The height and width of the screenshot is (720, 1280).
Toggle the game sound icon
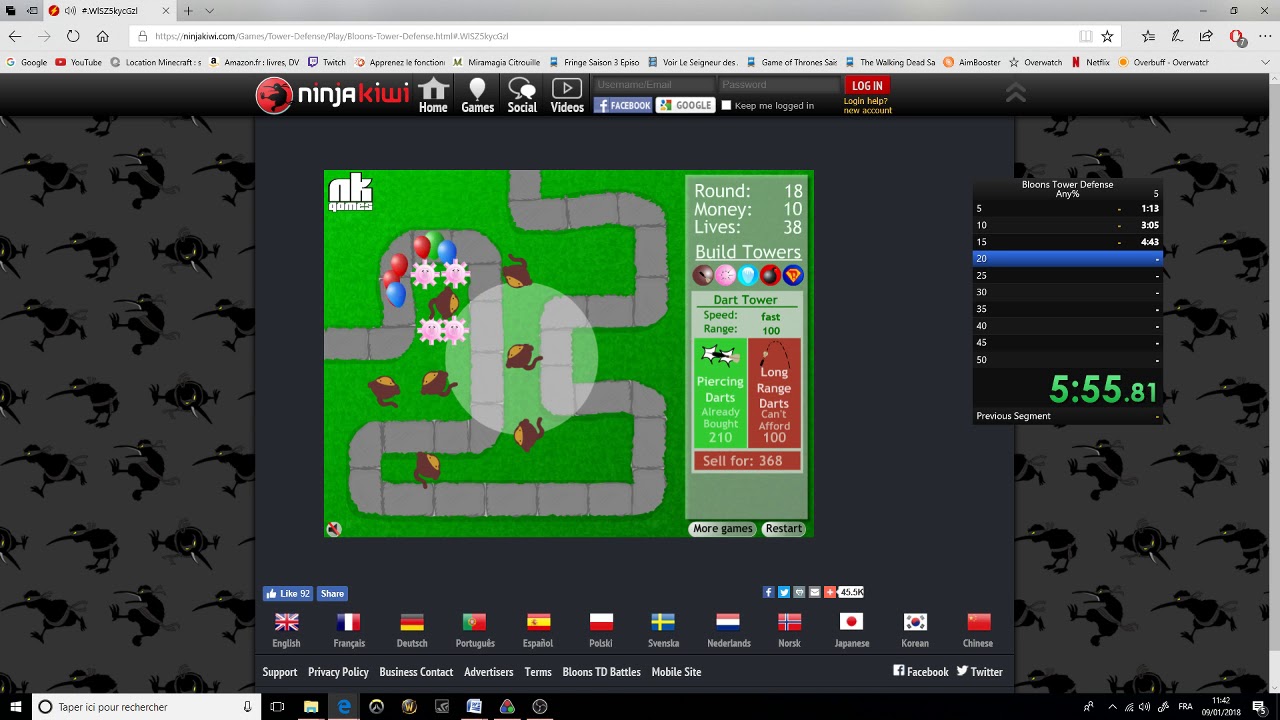point(334,529)
